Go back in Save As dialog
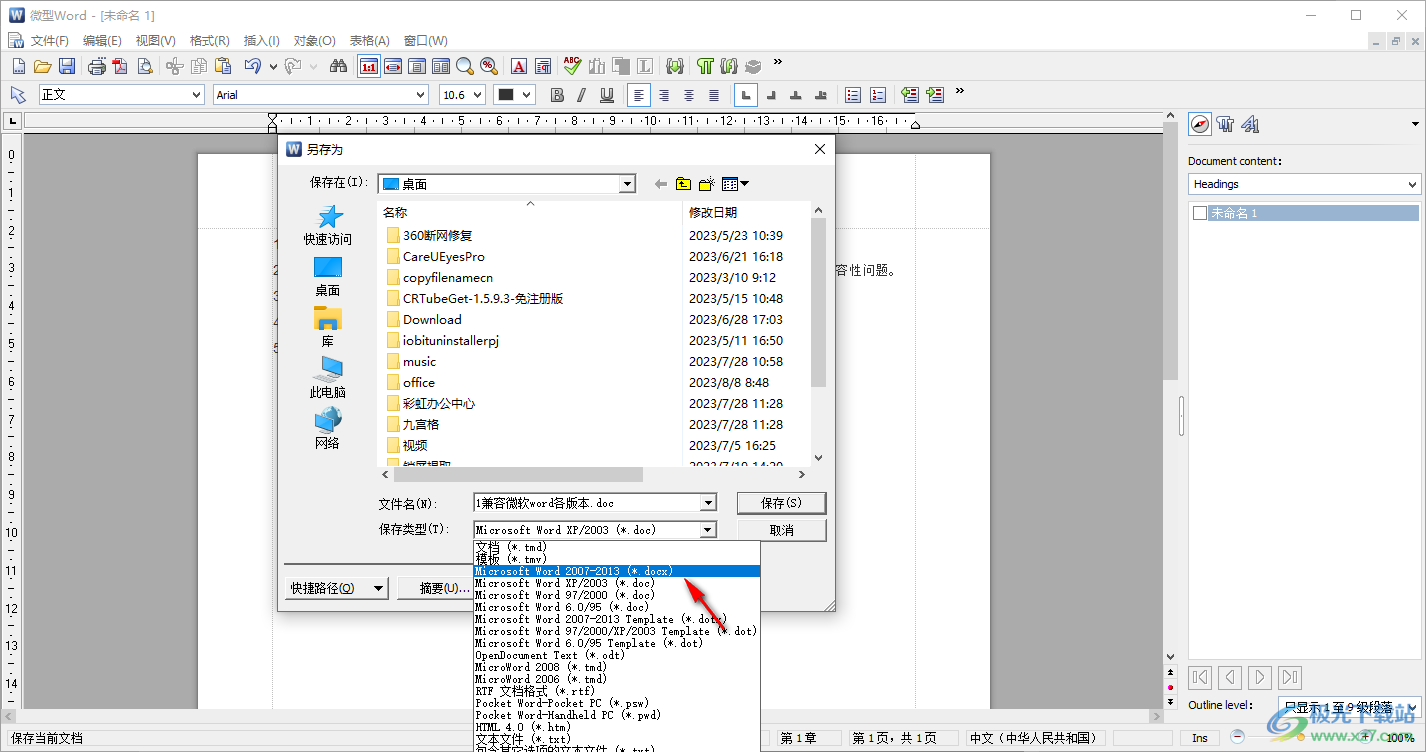The width and height of the screenshot is (1426, 752). point(660,184)
